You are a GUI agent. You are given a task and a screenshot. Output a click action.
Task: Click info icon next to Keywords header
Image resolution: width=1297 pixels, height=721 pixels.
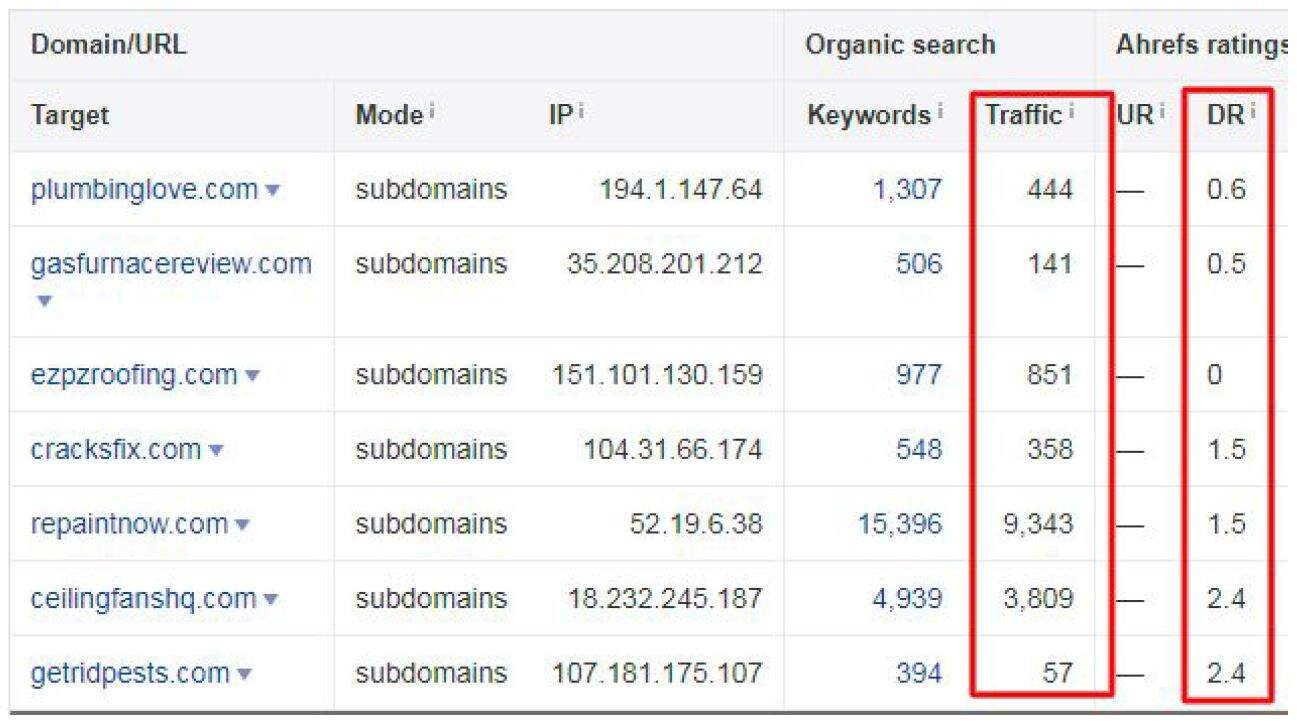(x=940, y=109)
